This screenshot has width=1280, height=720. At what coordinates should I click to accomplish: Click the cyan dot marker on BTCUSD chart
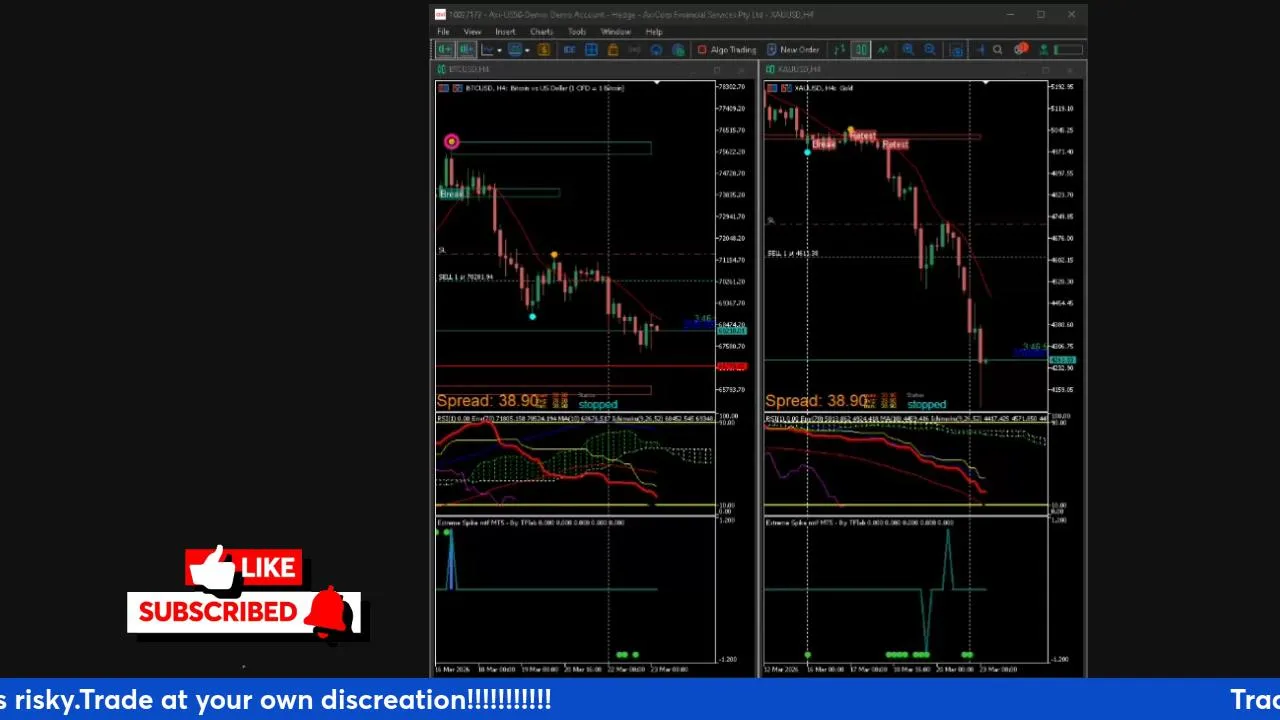pos(532,316)
